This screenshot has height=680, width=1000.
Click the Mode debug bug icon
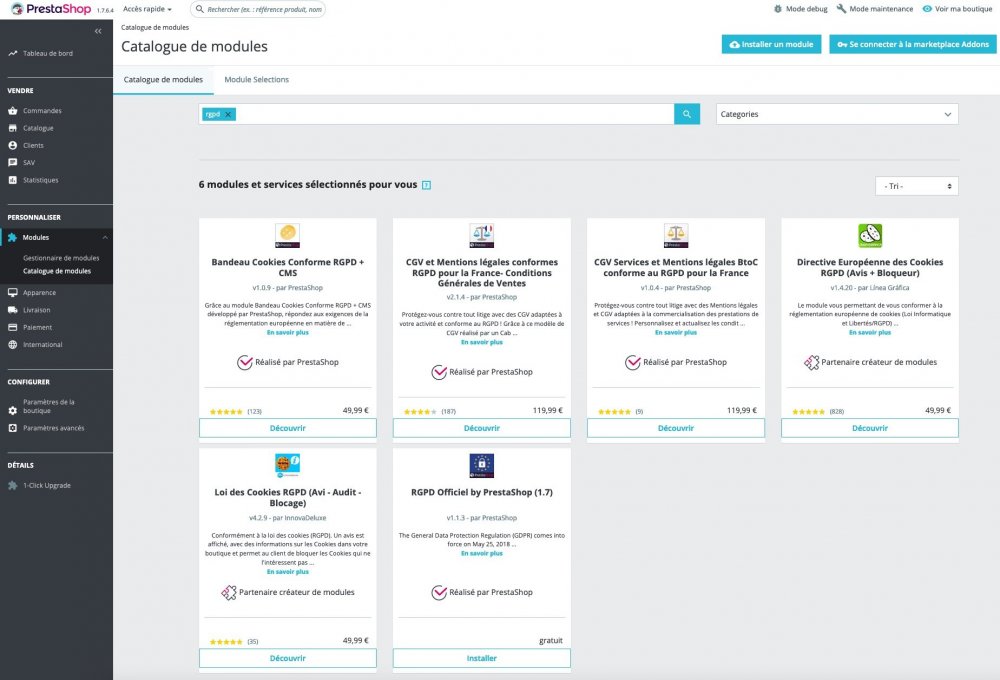pyautogui.click(x=777, y=9)
